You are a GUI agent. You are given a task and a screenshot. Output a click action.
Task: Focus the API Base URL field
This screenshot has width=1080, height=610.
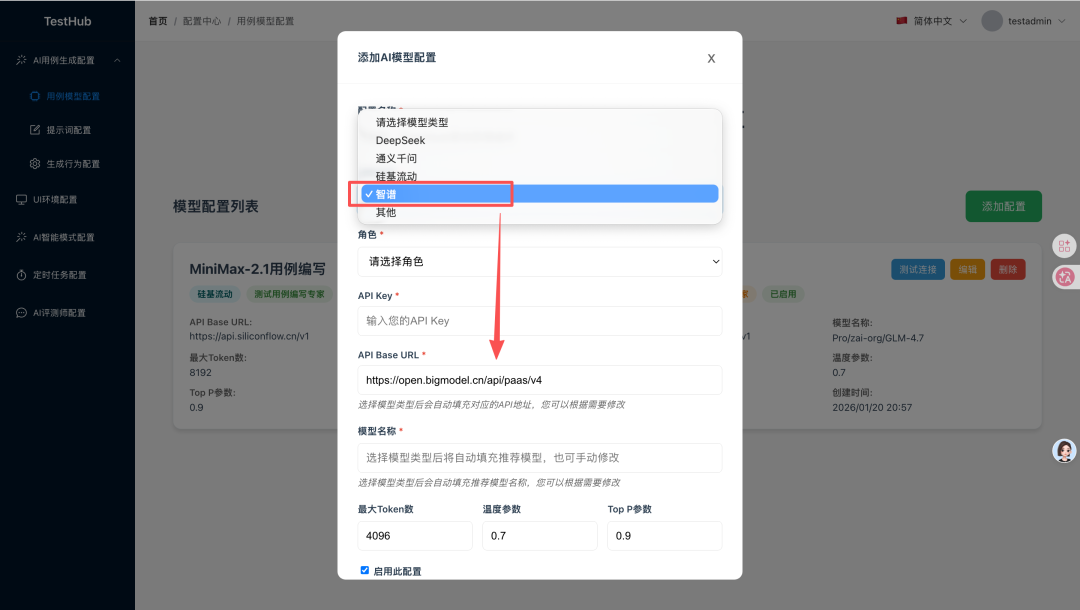click(539, 380)
